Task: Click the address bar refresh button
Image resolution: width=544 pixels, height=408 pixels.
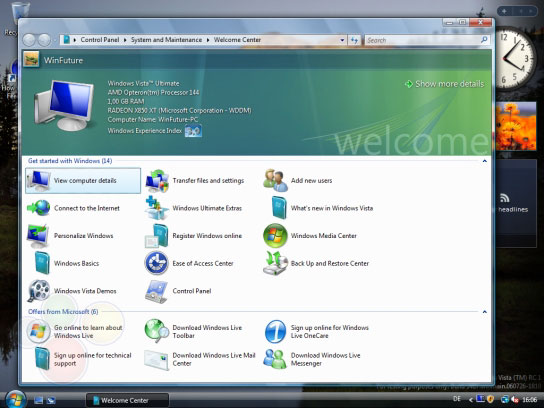Action: (354, 40)
